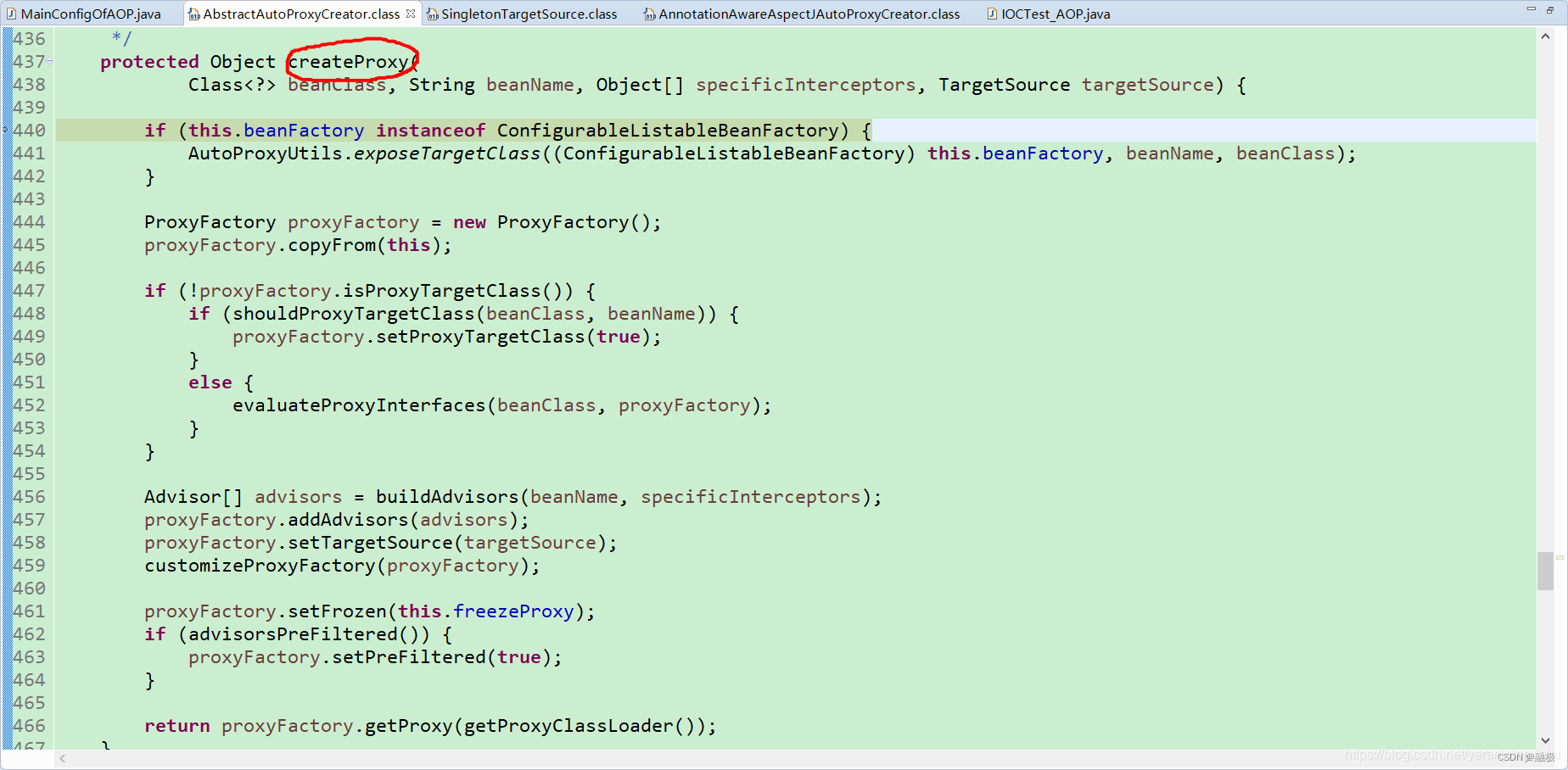This screenshot has width=1568, height=770.
Task: Click the createProxy method name
Action: (x=348, y=62)
